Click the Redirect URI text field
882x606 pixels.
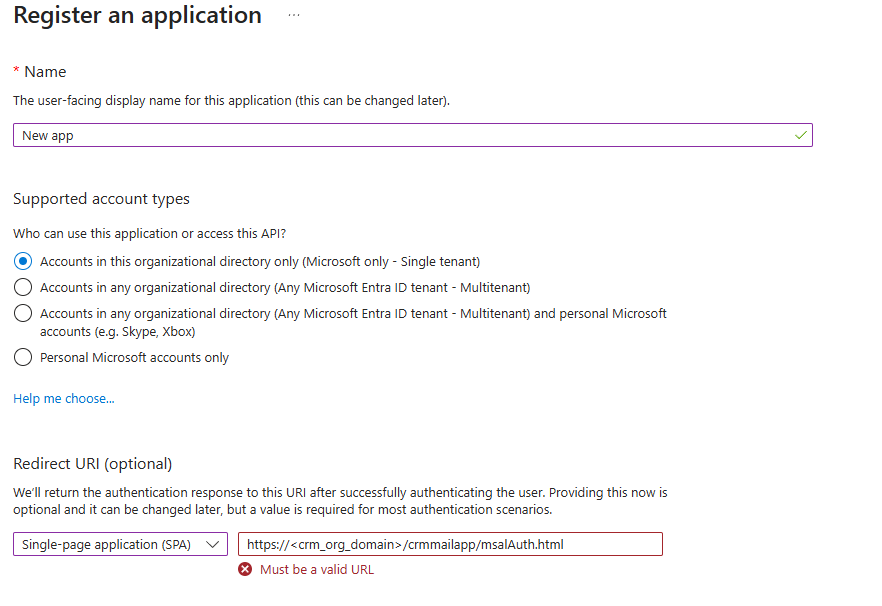tap(450, 544)
